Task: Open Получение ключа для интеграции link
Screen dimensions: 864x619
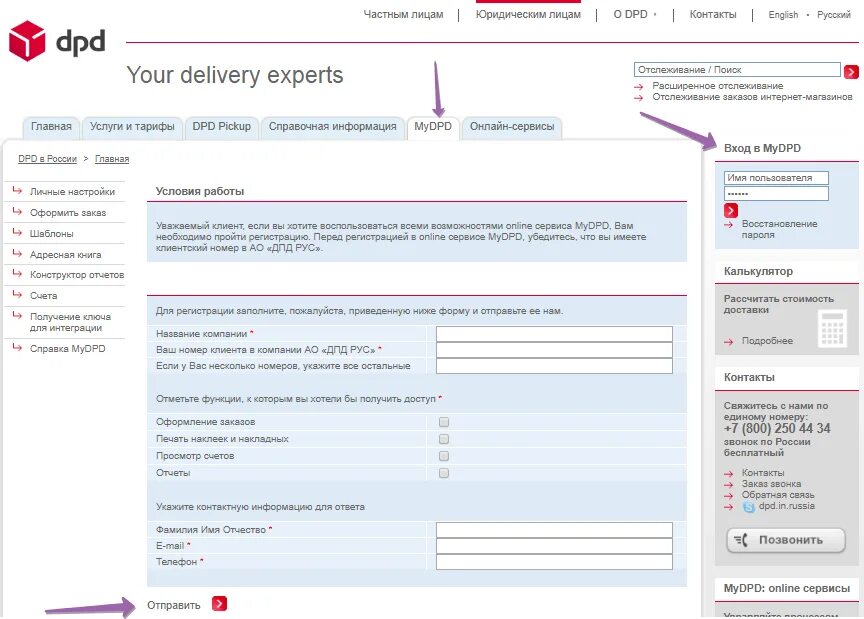Action: 70,322
